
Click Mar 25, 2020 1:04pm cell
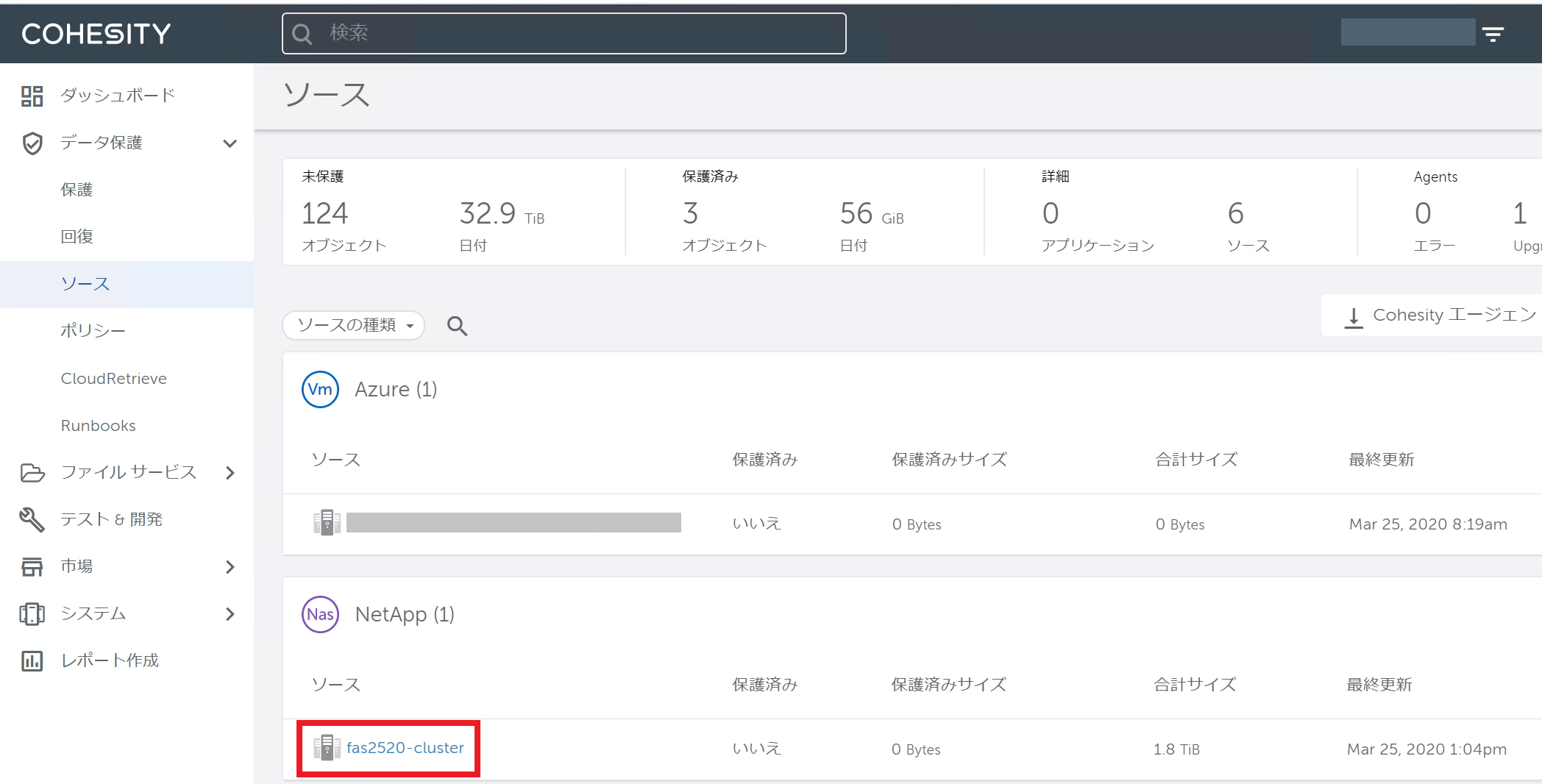(x=1426, y=749)
